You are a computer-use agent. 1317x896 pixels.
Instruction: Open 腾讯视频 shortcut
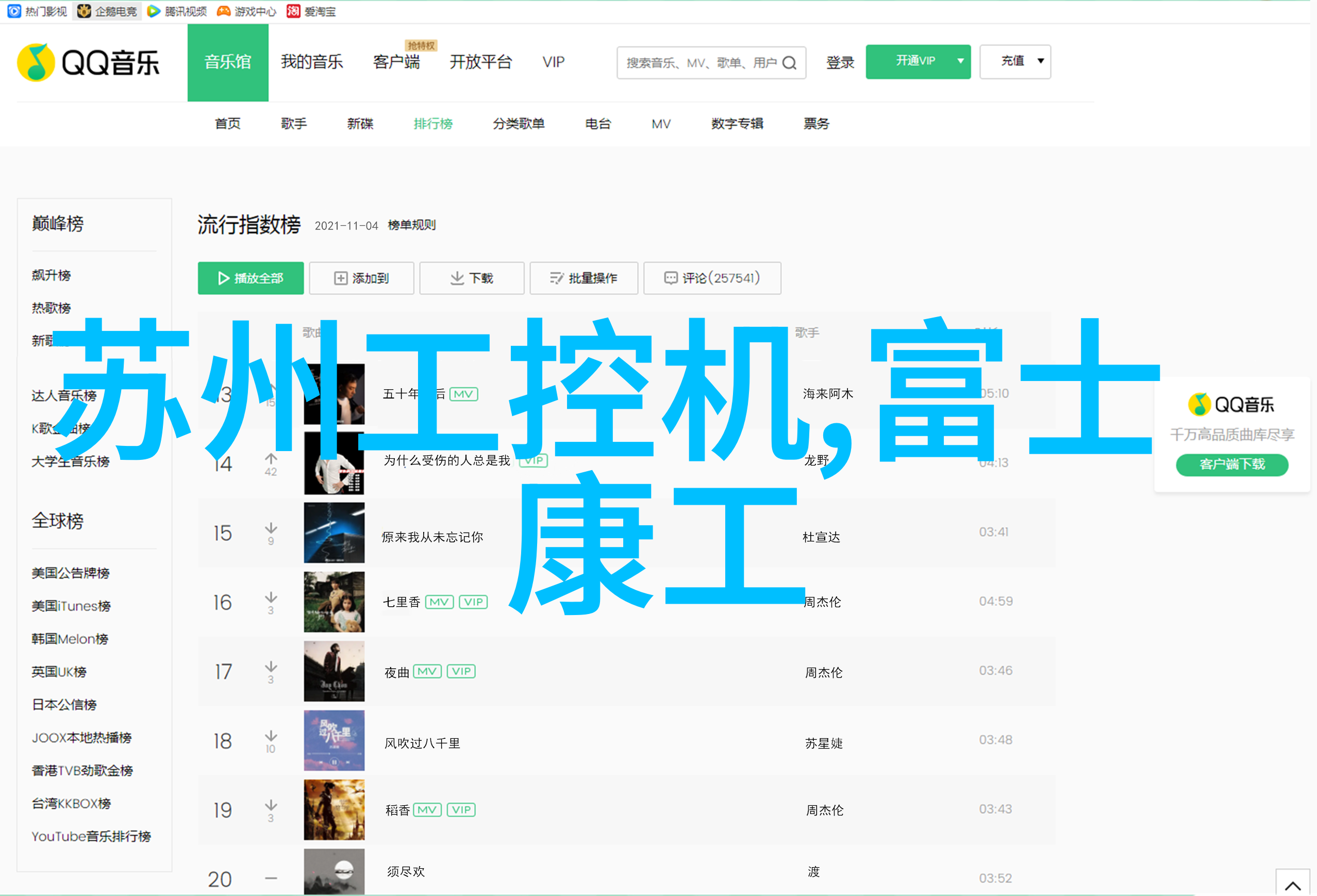click(177, 11)
